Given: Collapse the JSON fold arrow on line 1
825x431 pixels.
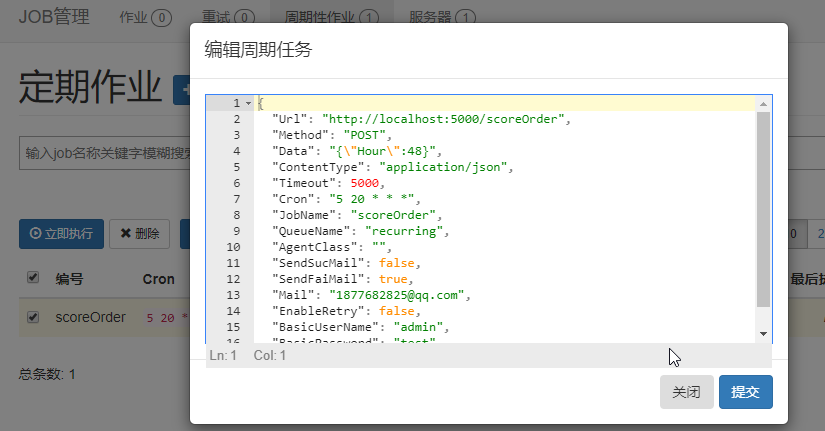Looking at the screenshot, I should coord(248,103).
